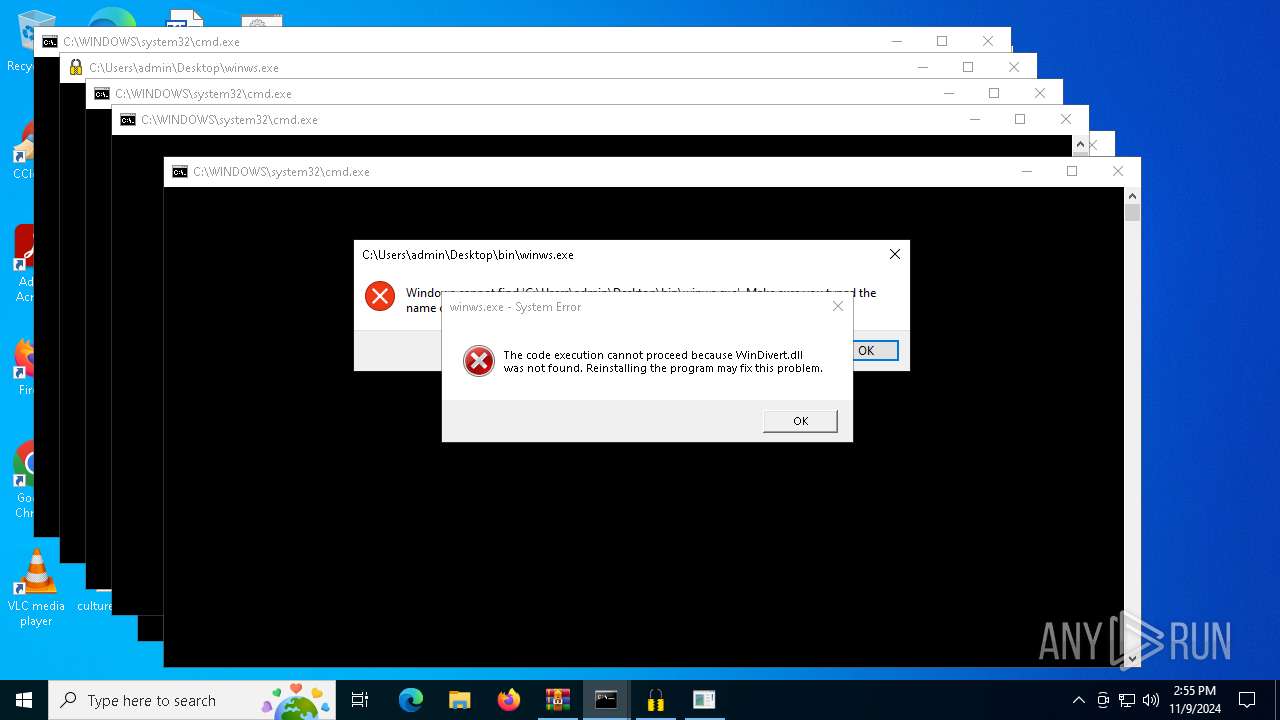
Task: Click the Type here to search box
Action: [x=192, y=700]
